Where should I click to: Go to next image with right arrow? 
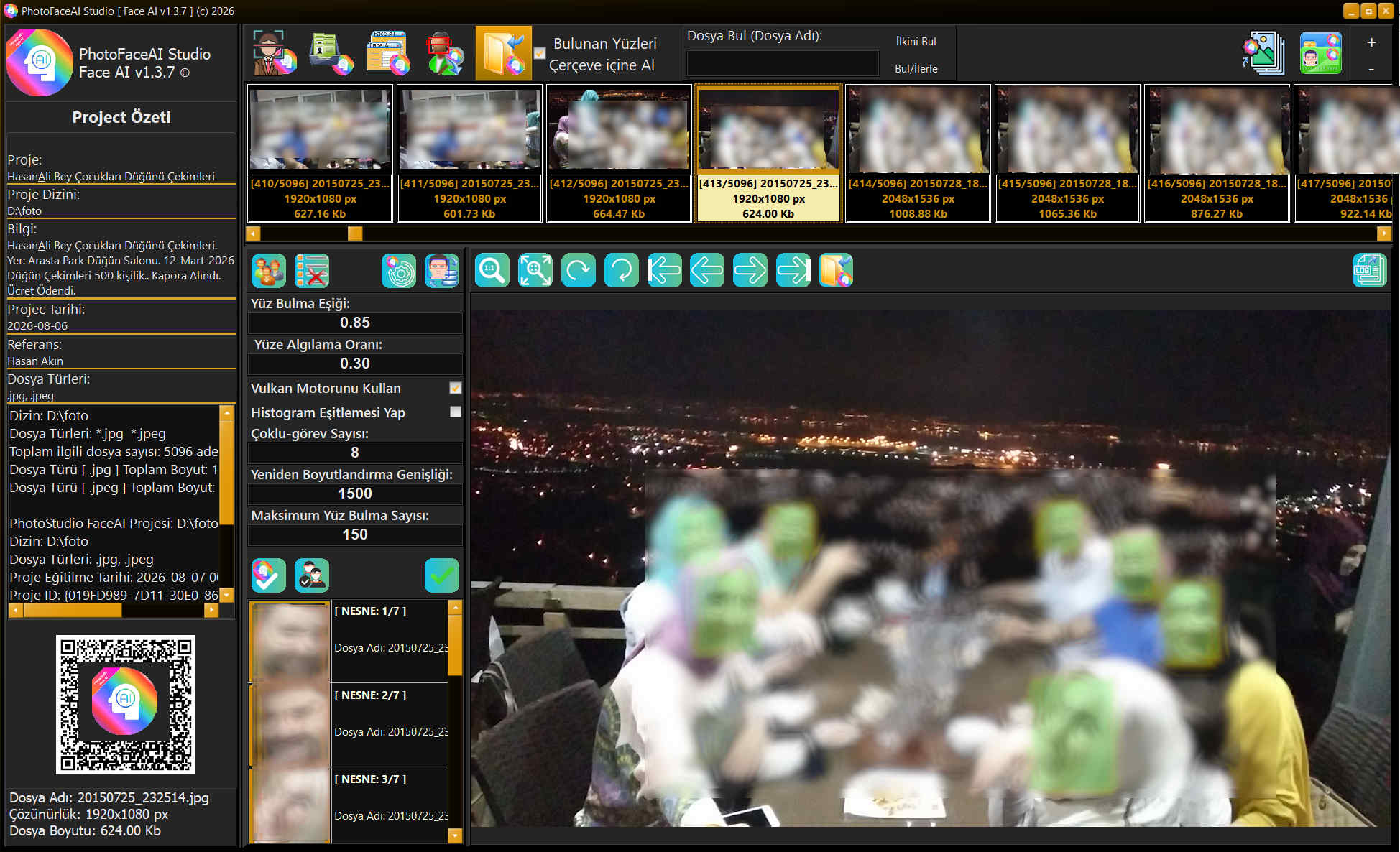[x=750, y=271]
